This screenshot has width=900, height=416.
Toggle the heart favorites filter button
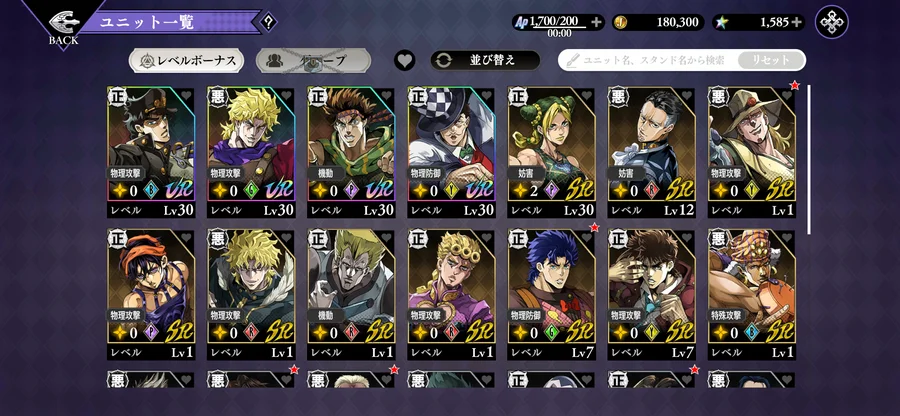point(405,60)
